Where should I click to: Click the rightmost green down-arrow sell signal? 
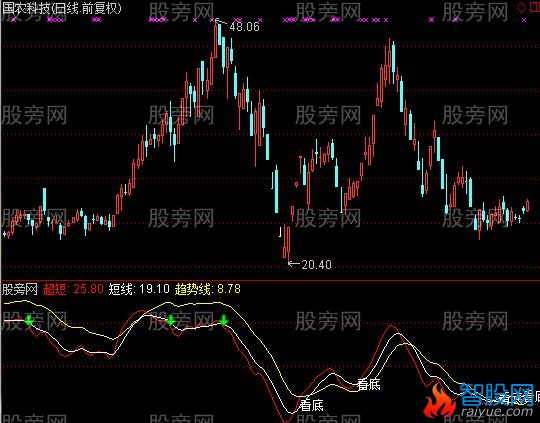coord(224,320)
